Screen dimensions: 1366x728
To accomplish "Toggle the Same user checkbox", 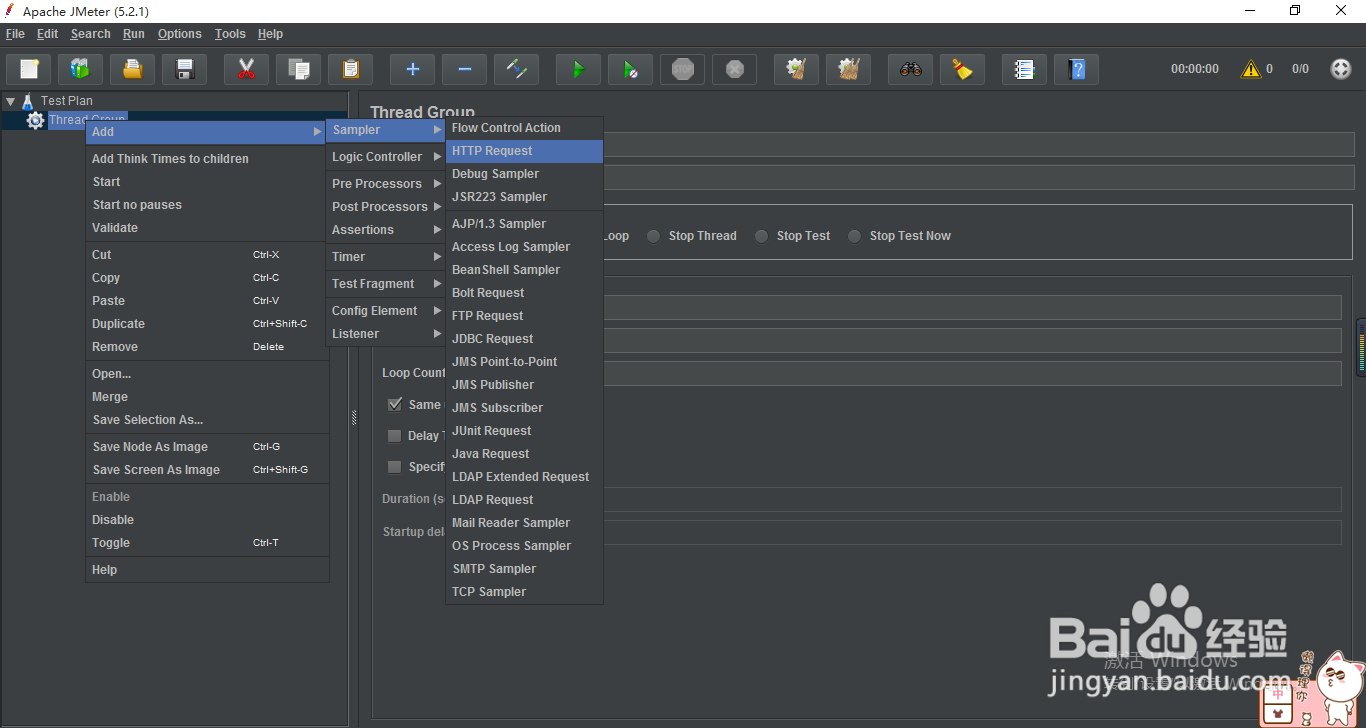I will (395, 405).
